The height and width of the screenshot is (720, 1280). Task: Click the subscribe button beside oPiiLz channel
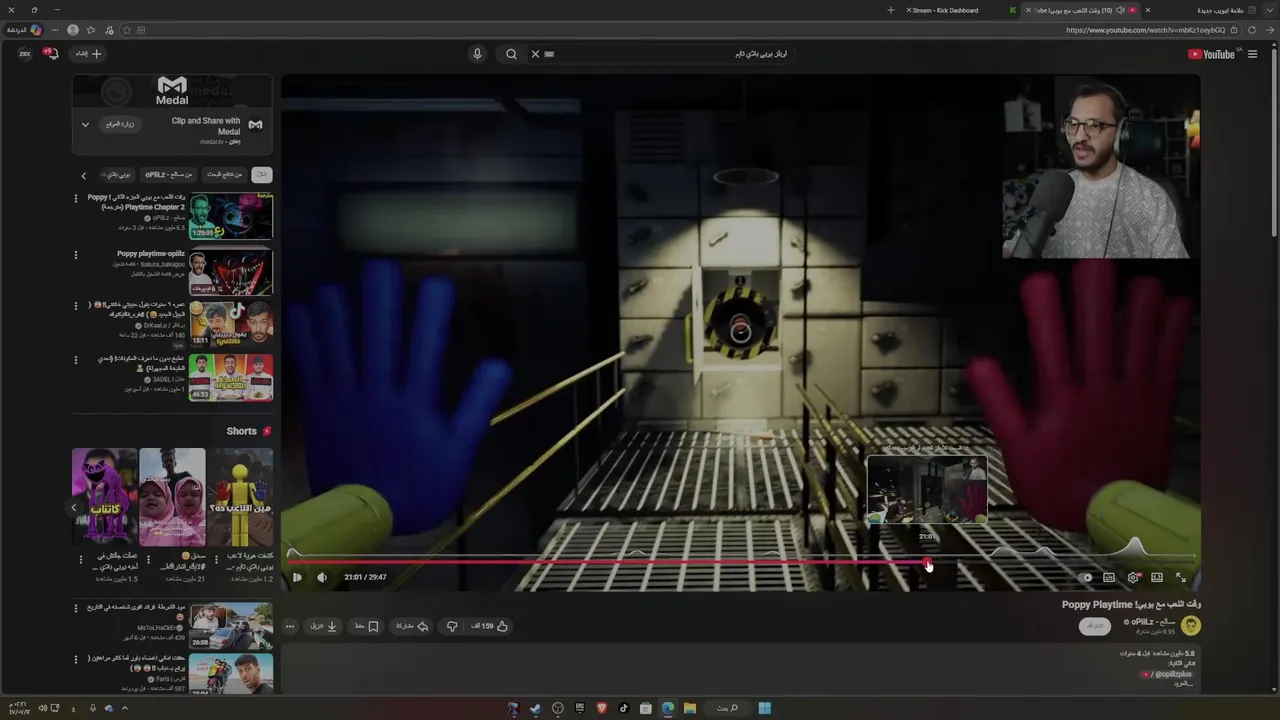pyautogui.click(x=1095, y=626)
